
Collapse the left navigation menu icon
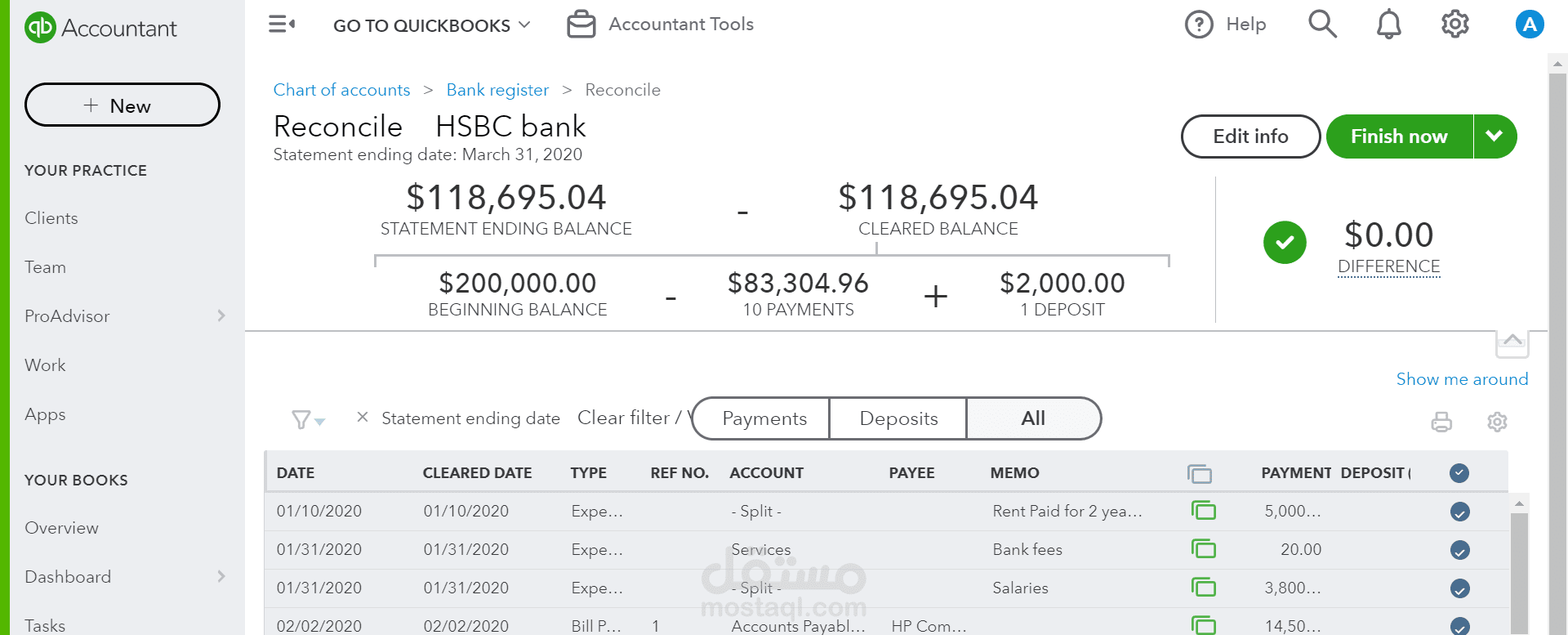coord(281,25)
